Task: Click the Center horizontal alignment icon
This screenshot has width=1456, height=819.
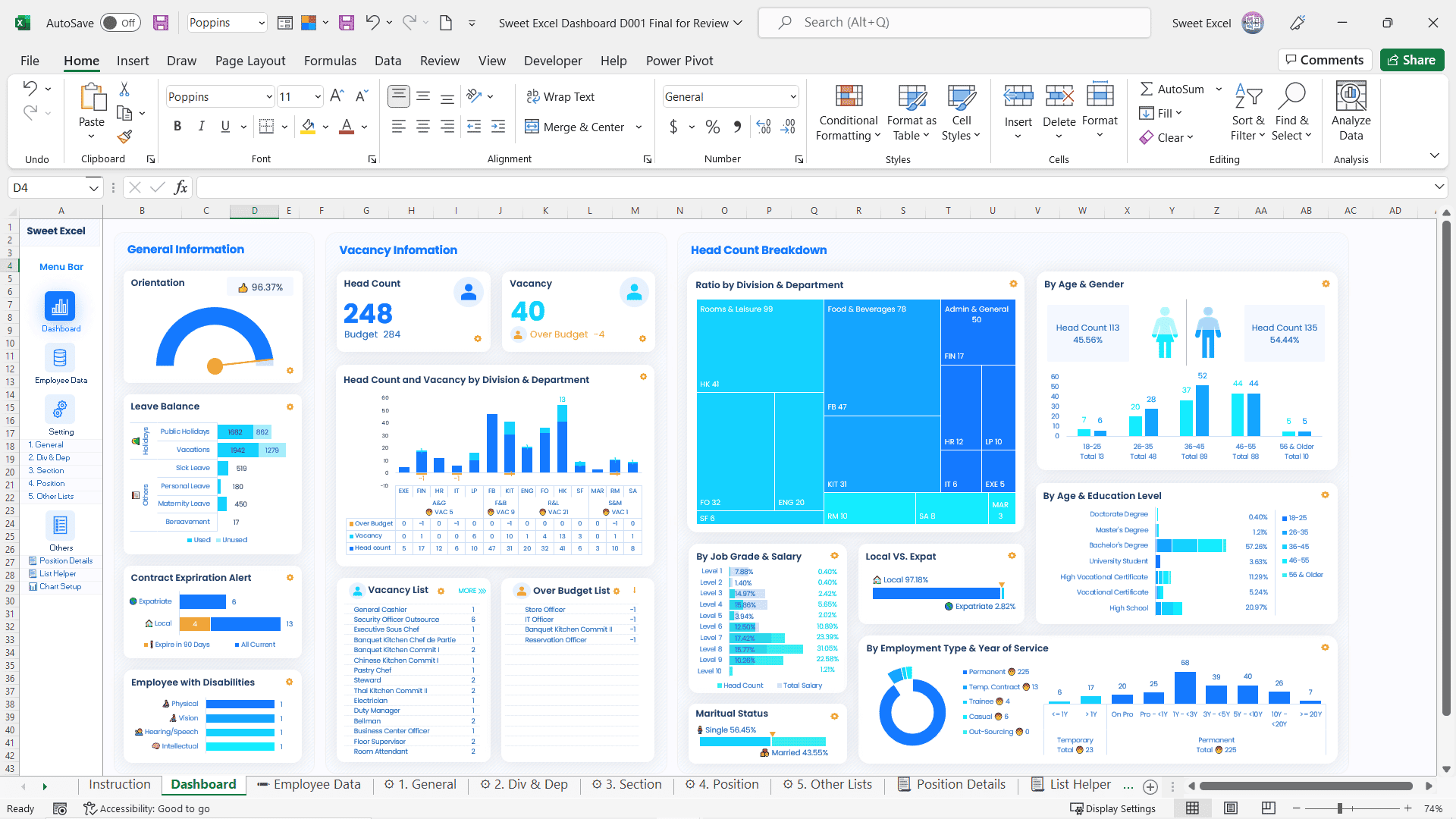Action: [423, 127]
